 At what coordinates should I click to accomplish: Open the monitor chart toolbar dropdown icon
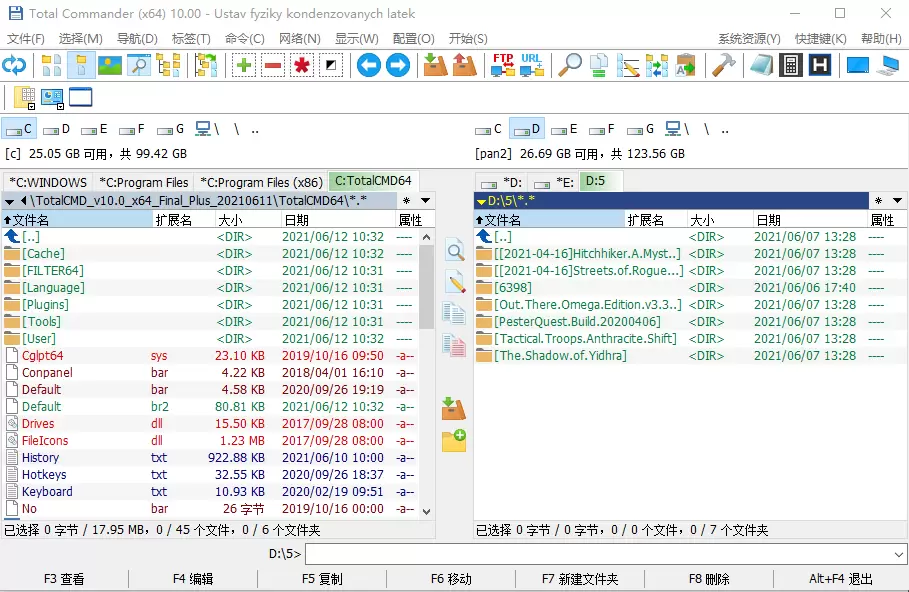(x=52, y=98)
